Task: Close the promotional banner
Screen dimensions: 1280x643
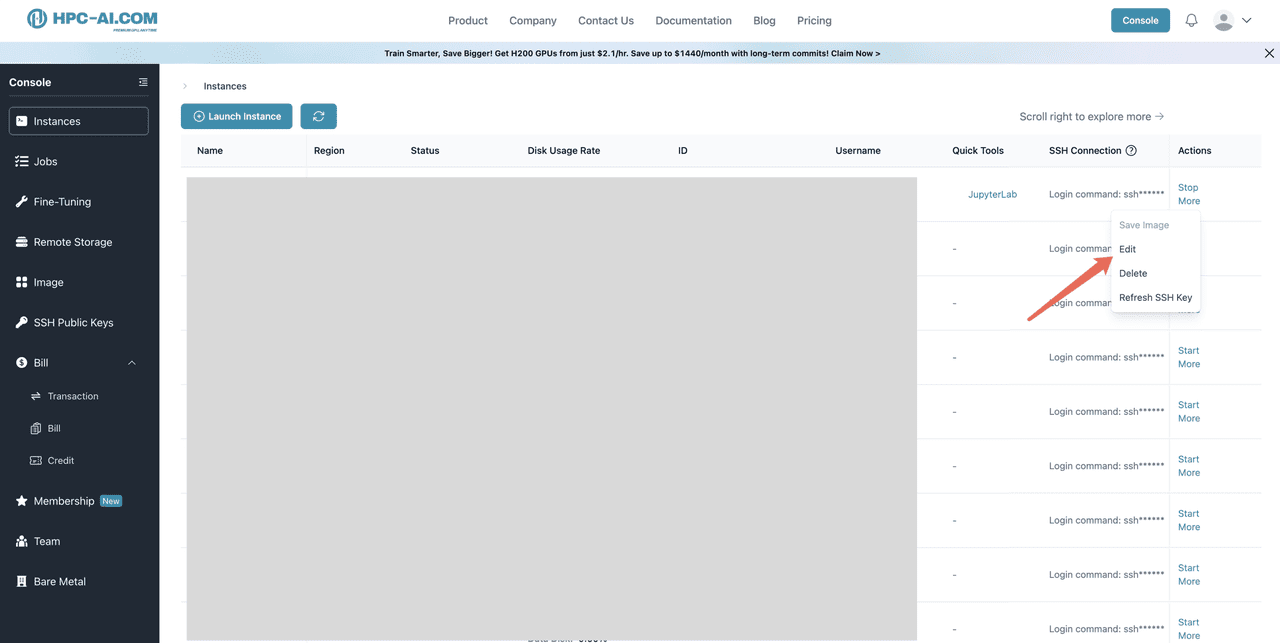Action: point(1269,54)
